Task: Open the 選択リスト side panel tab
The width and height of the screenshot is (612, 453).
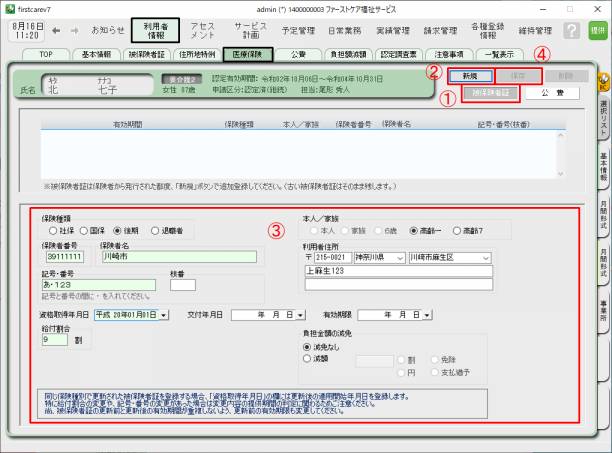Action: (x=603, y=117)
